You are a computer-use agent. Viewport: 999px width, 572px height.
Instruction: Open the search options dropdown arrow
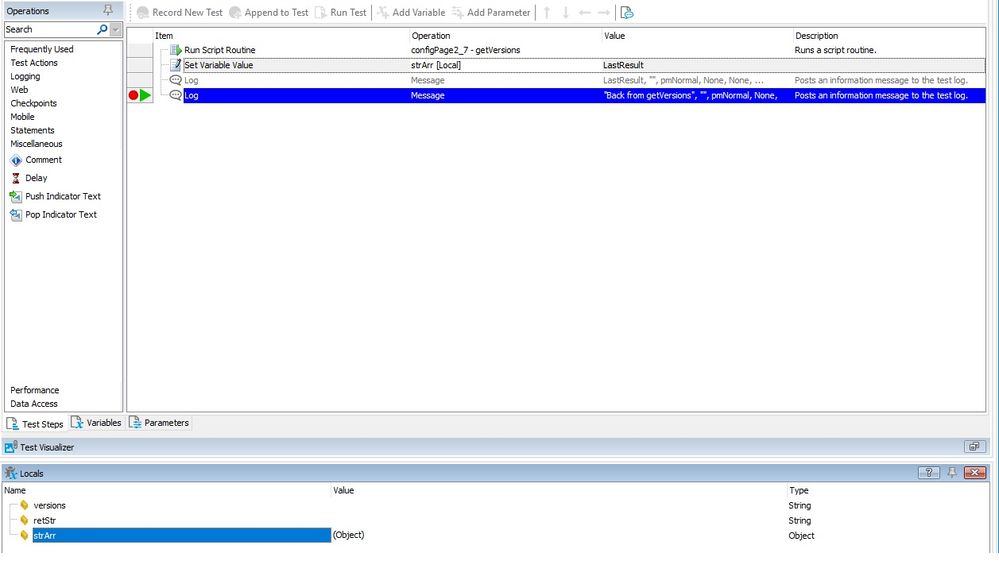point(116,30)
